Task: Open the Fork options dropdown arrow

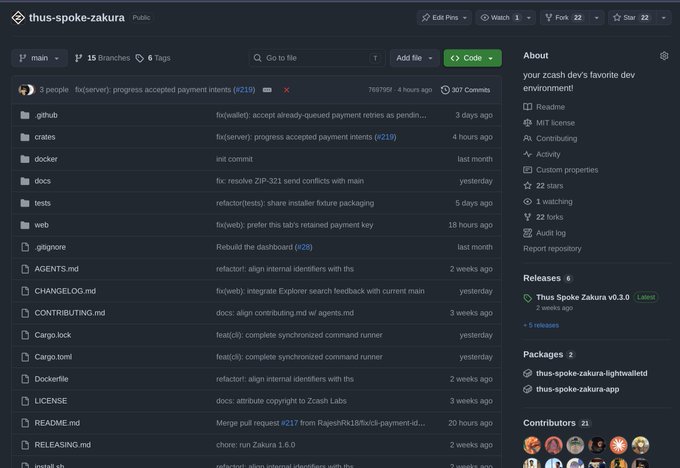Action: coord(597,18)
